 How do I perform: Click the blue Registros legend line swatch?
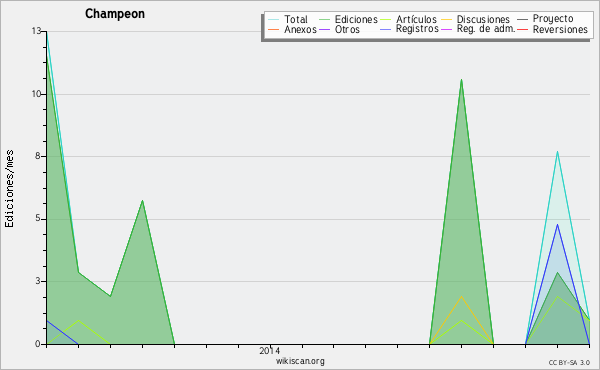pyautogui.click(x=385, y=29)
